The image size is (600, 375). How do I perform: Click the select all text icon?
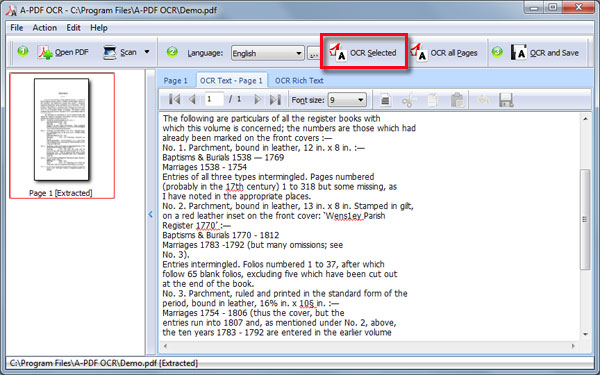click(x=385, y=100)
